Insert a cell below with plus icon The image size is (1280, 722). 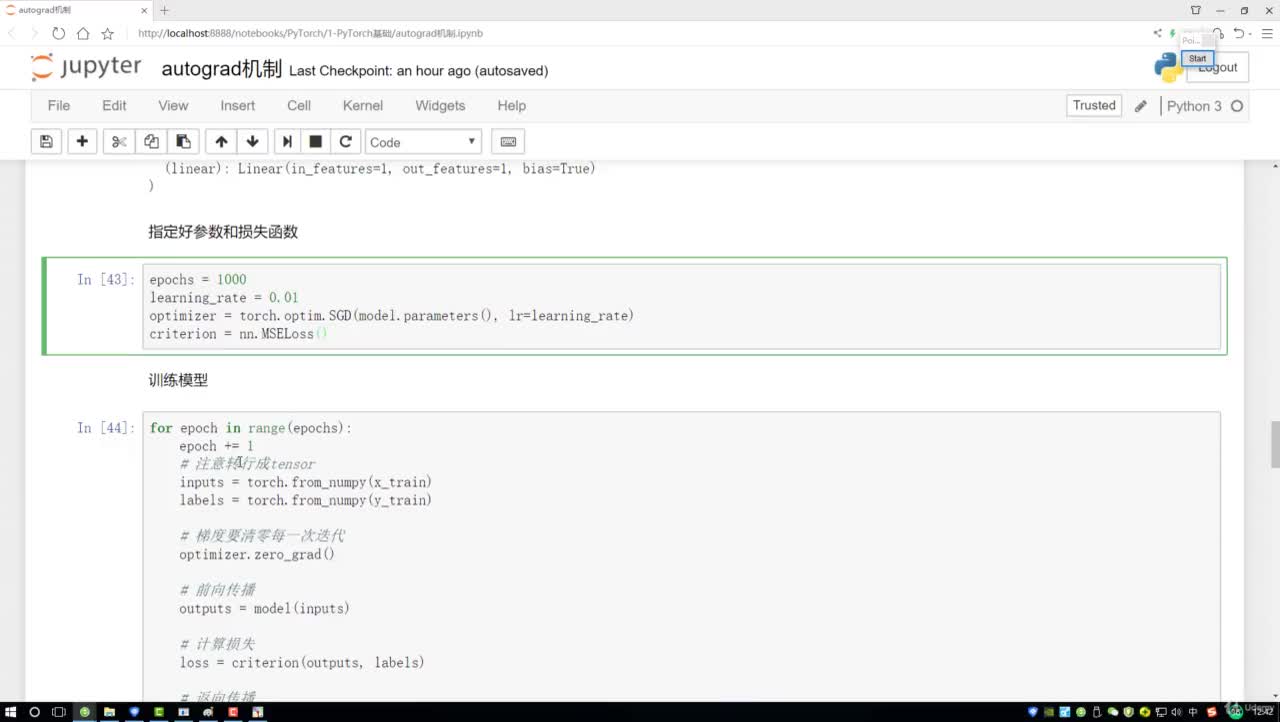(x=82, y=142)
